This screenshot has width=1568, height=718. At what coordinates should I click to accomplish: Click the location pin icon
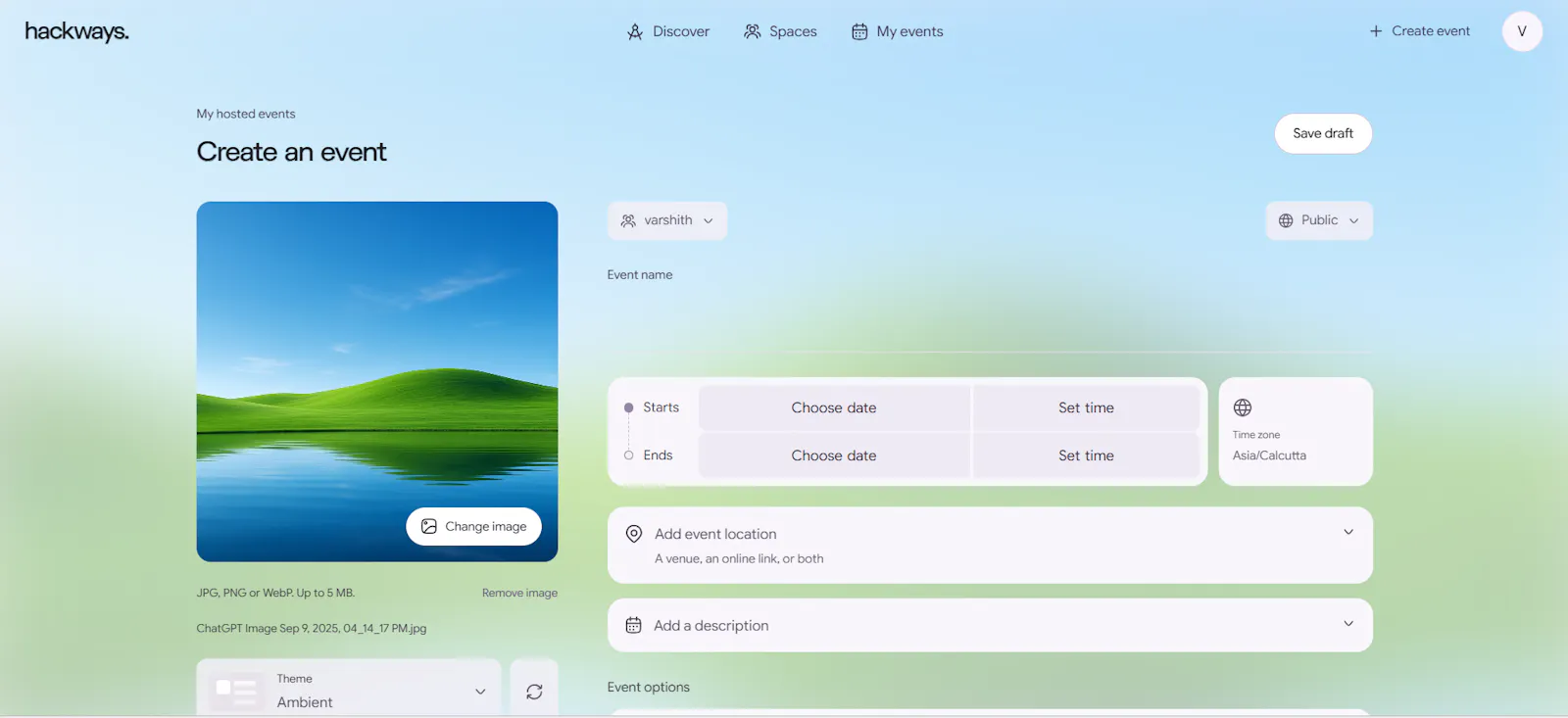(x=634, y=534)
